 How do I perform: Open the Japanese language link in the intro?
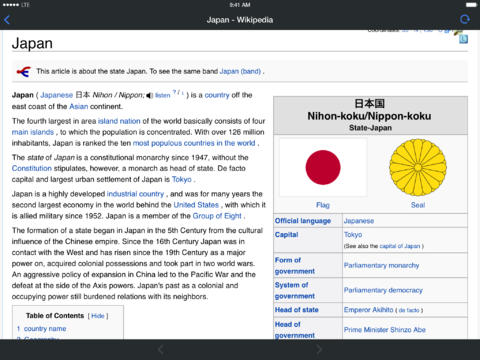pos(56,95)
